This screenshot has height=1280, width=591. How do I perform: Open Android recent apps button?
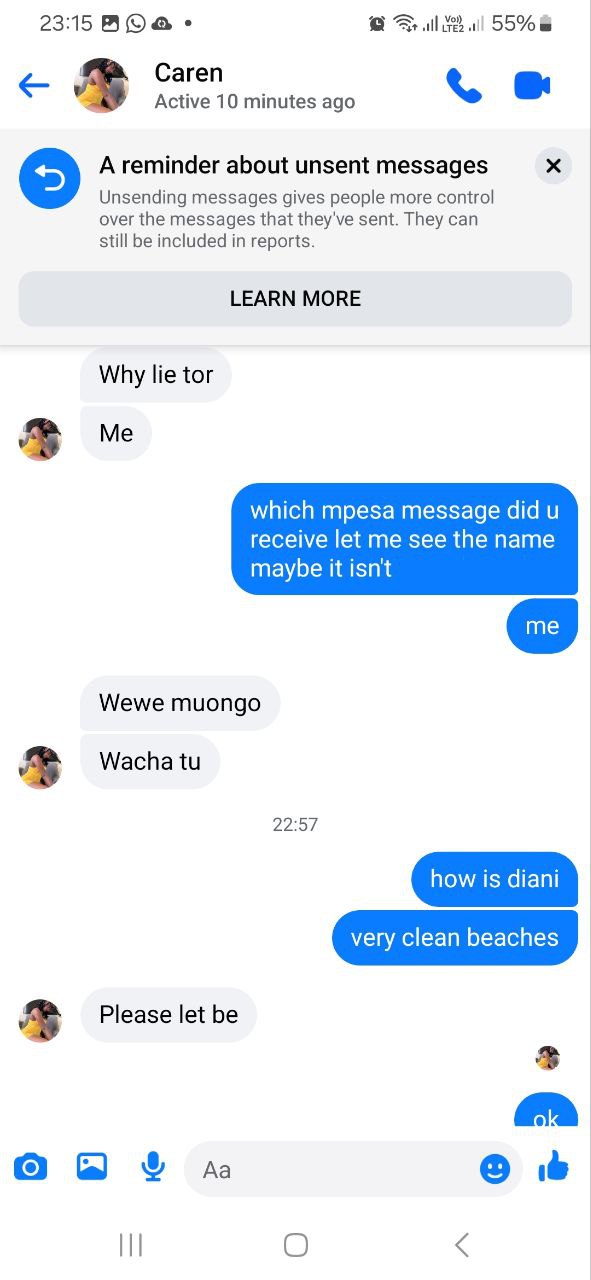click(131, 1245)
